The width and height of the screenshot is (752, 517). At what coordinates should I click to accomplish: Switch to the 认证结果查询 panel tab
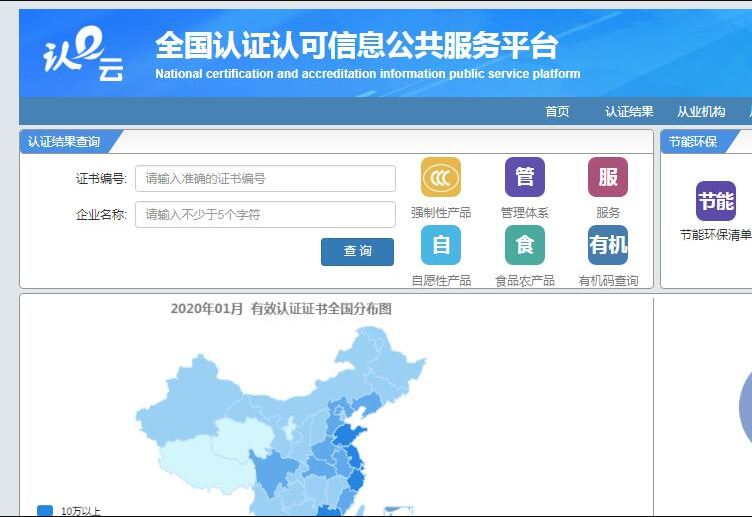[x=64, y=142]
